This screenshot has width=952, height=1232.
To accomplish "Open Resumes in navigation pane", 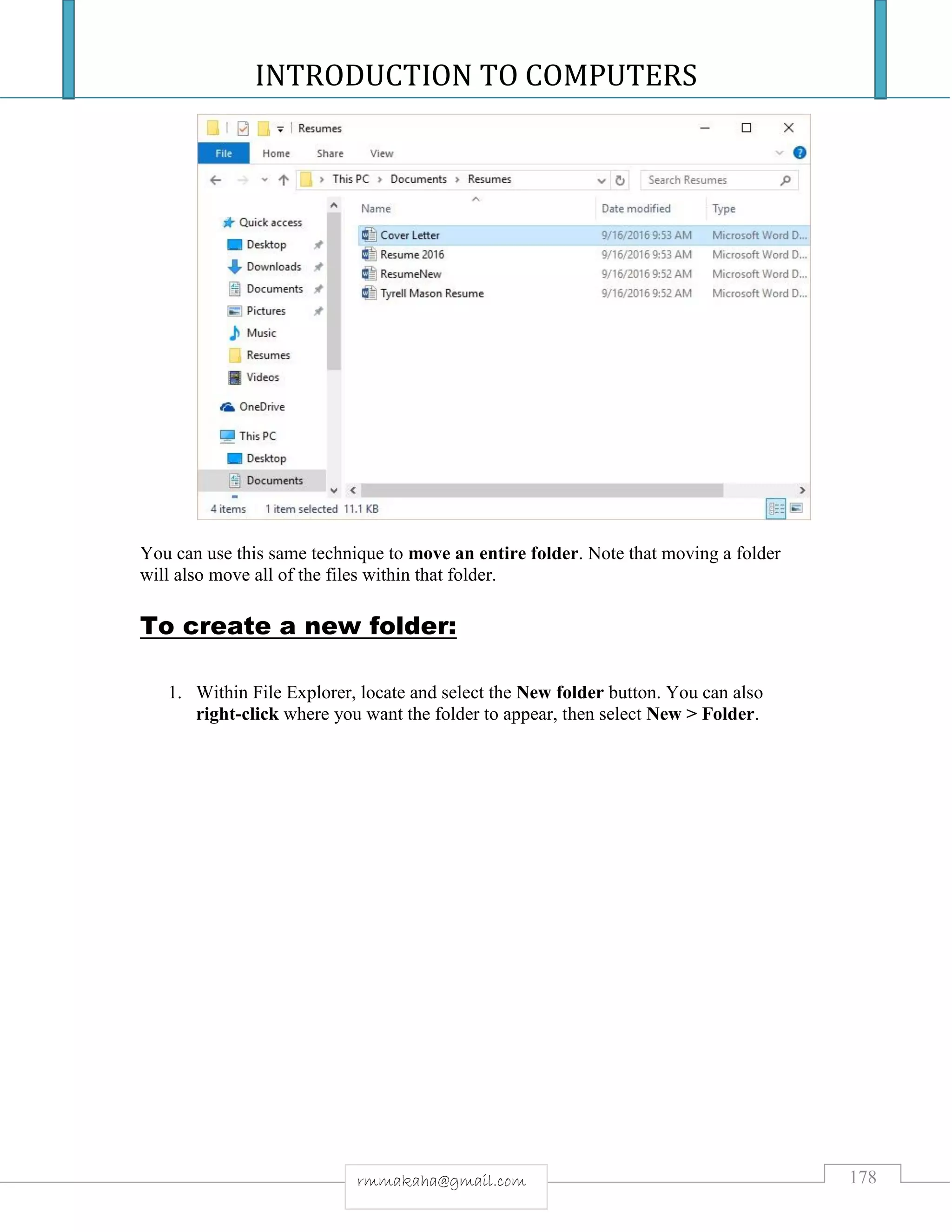I will 268,355.
